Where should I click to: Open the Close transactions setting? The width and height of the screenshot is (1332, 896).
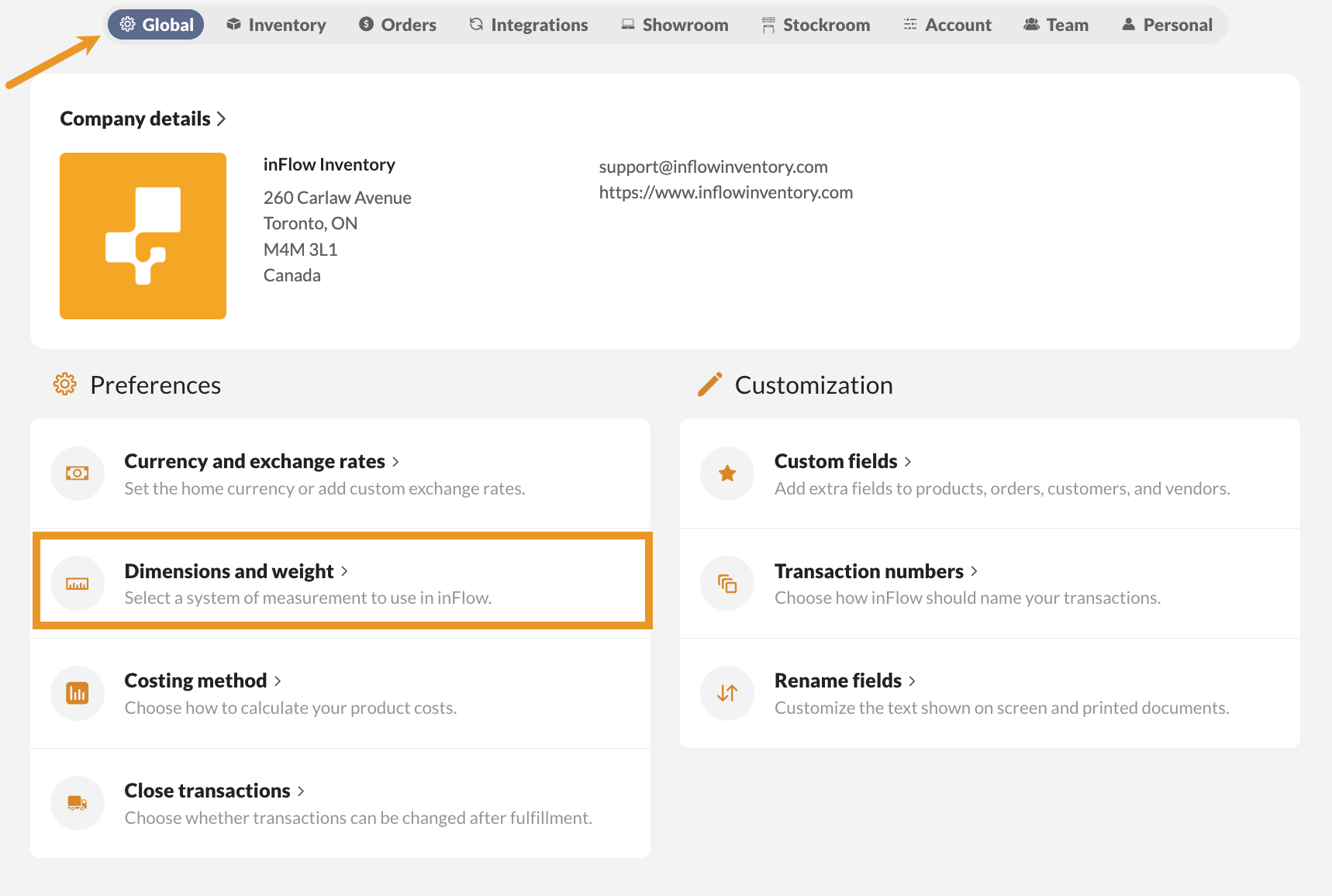click(x=207, y=791)
